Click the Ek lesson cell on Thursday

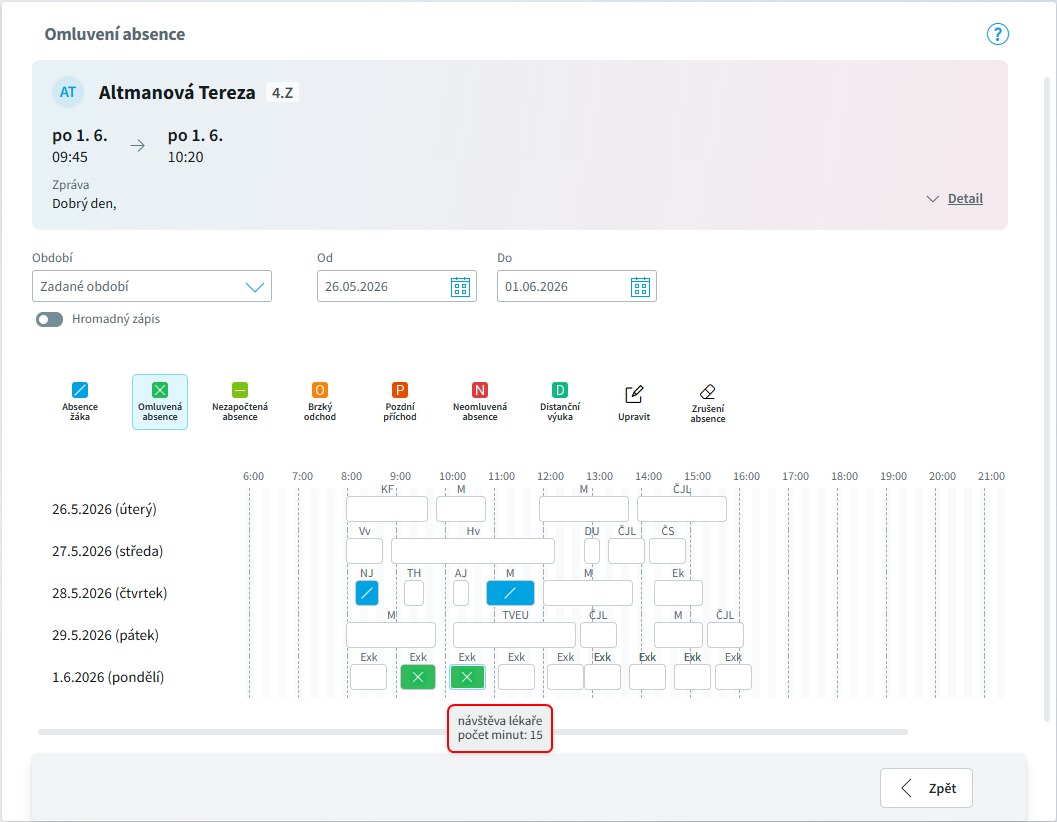pos(678,593)
